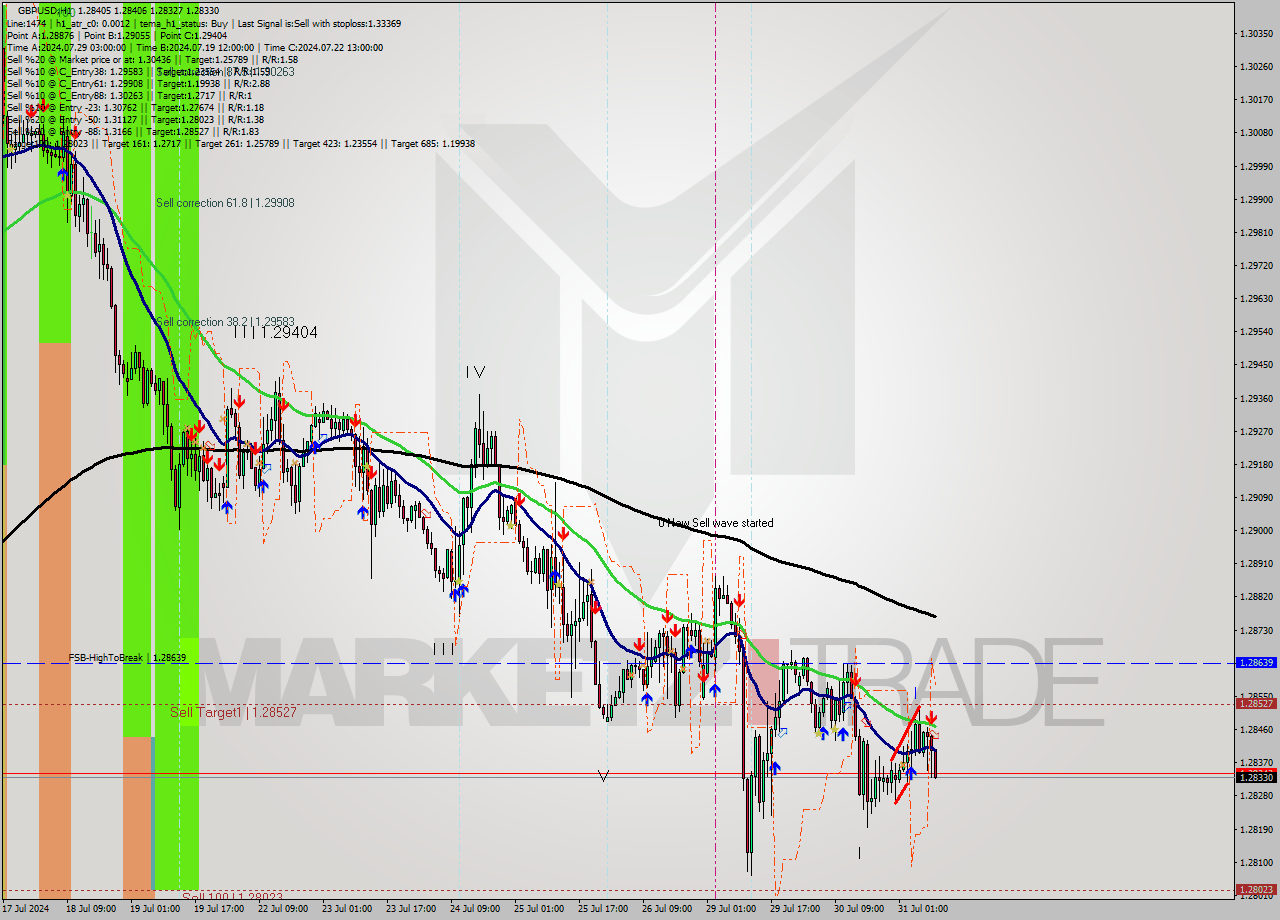The width and height of the screenshot is (1280, 920).
Task: Click price level 1.30350 on the axis
Action: pos(1256,34)
